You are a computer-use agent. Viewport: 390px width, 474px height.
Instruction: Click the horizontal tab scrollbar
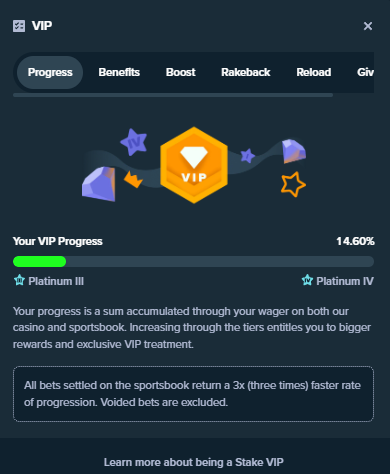(173, 95)
